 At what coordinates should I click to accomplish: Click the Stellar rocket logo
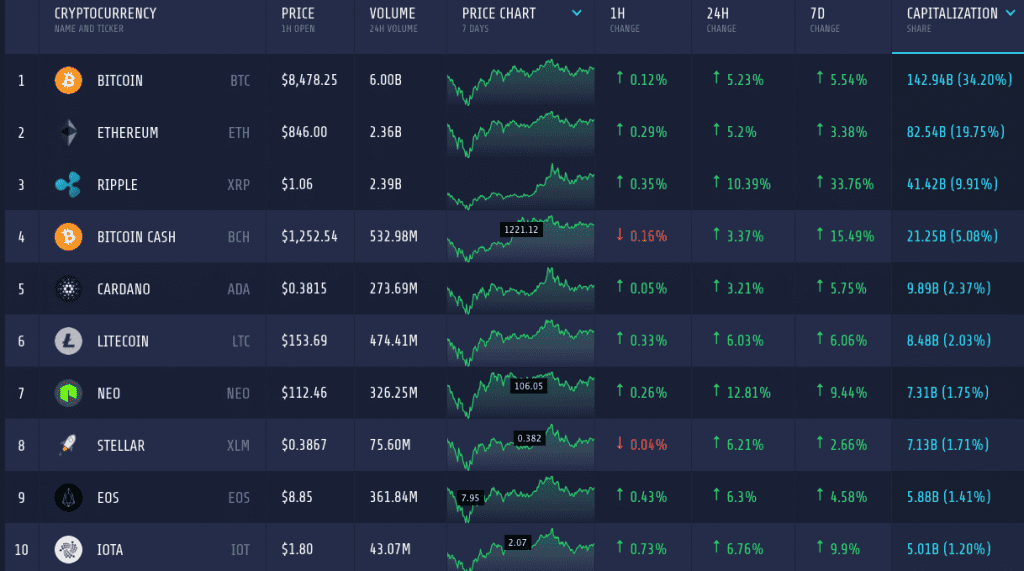(68, 445)
